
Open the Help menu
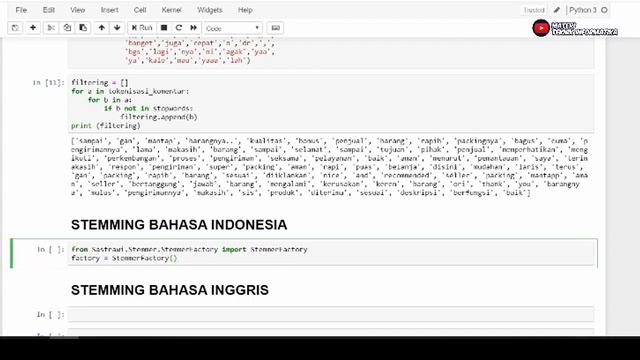click(x=245, y=10)
